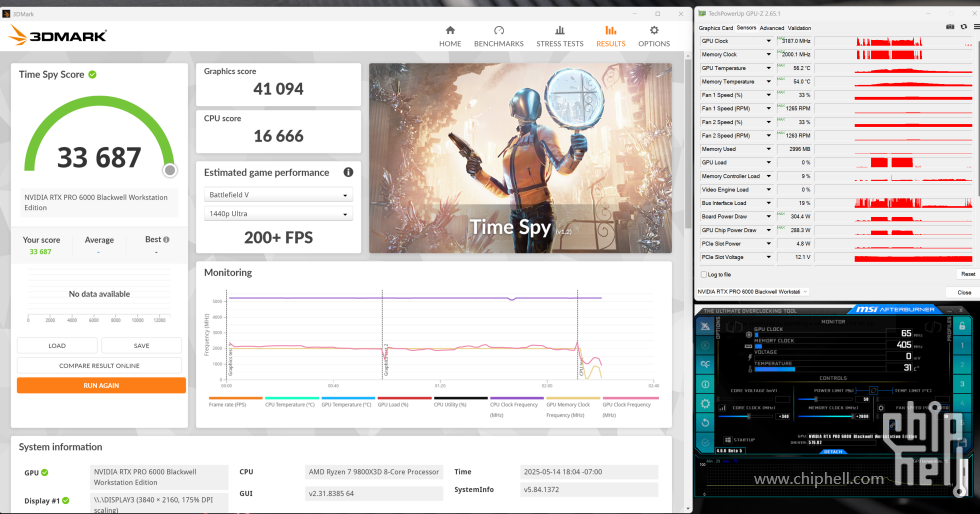Open the GPU selector dropdown in GPU-Z
Image resolution: width=980 pixels, height=514 pixels.
[752, 292]
